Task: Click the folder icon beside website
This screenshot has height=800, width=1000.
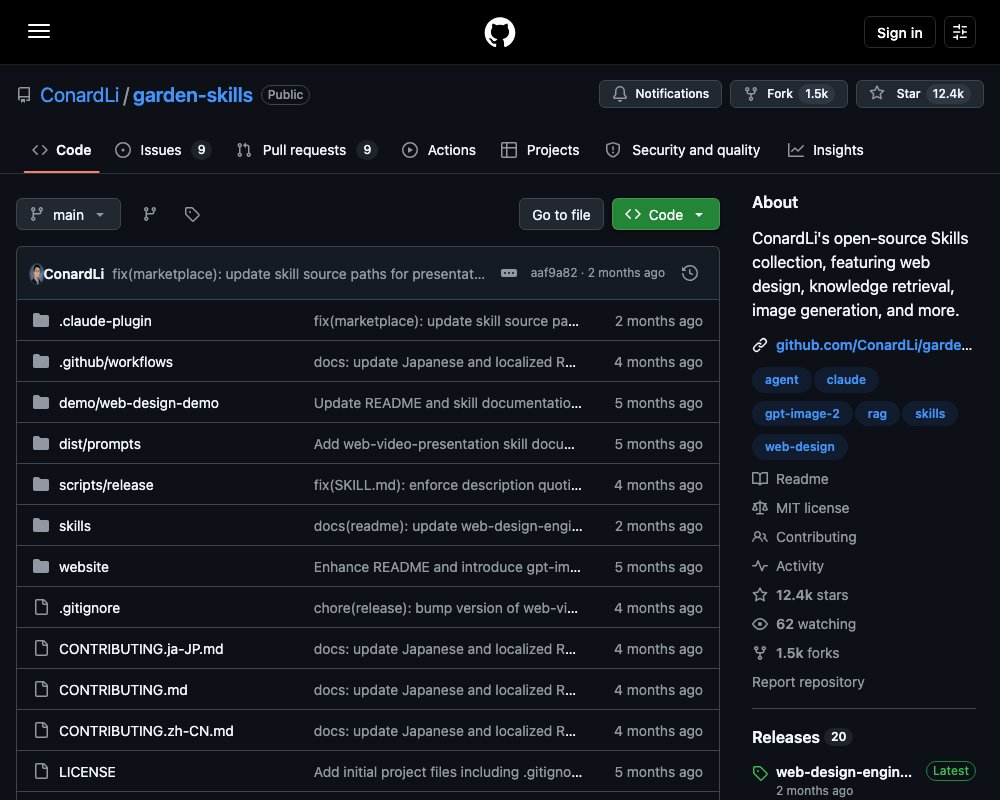Action: tap(41, 566)
